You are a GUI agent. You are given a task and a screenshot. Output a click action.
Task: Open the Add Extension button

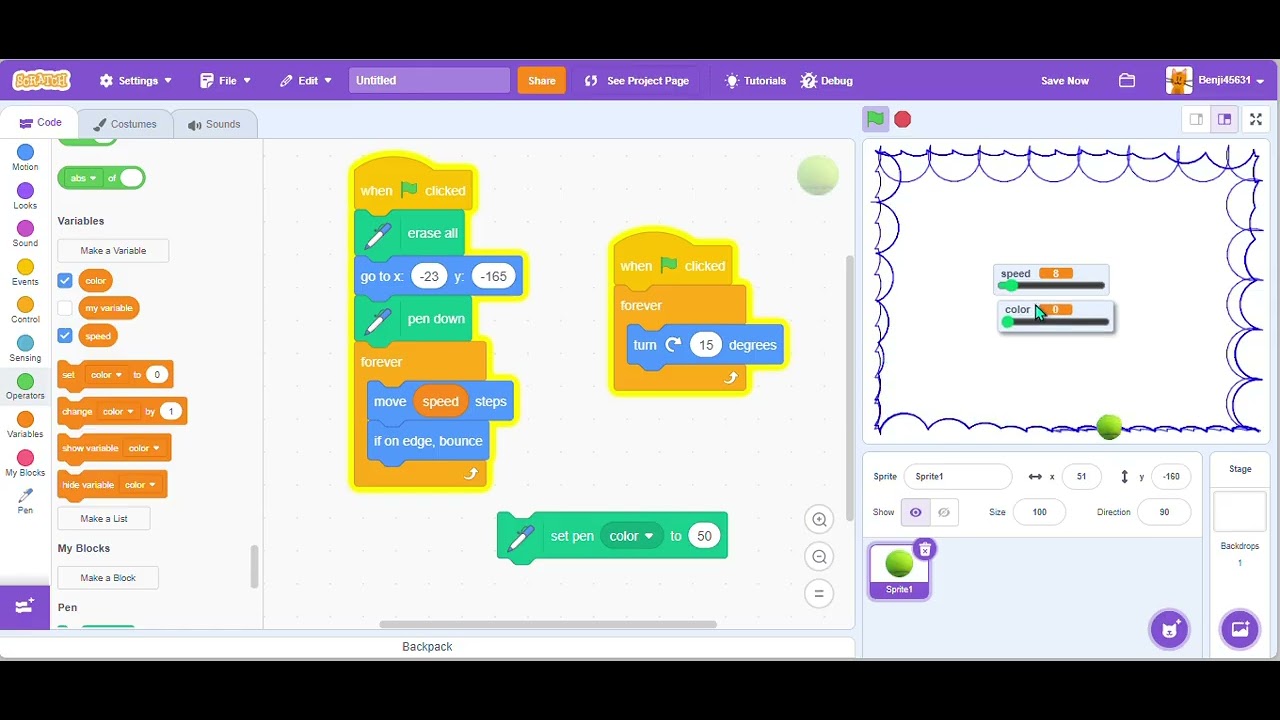pyautogui.click(x=25, y=606)
